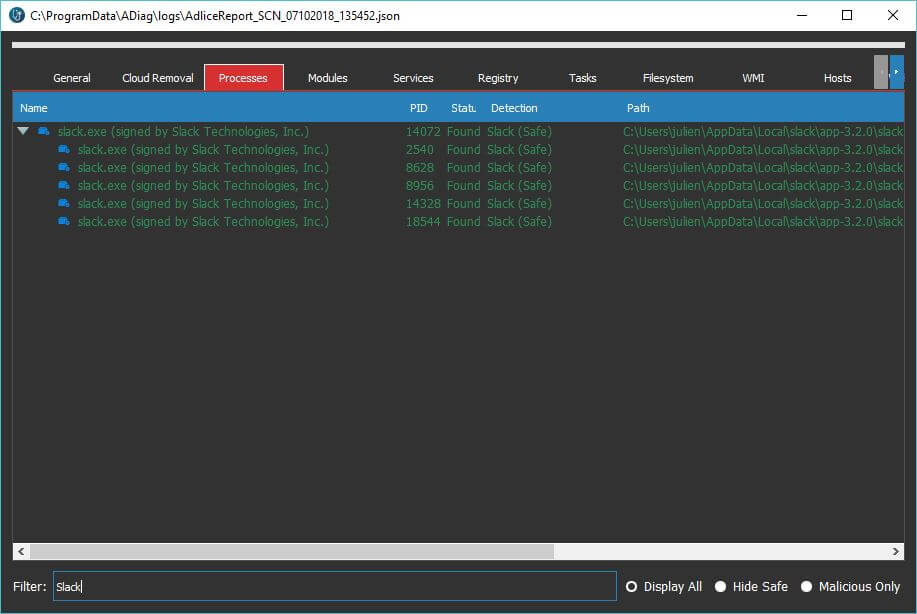Click the process icon of slack.exe PID 8628
Viewport: 917px width, 614px height.
pyautogui.click(x=64, y=168)
